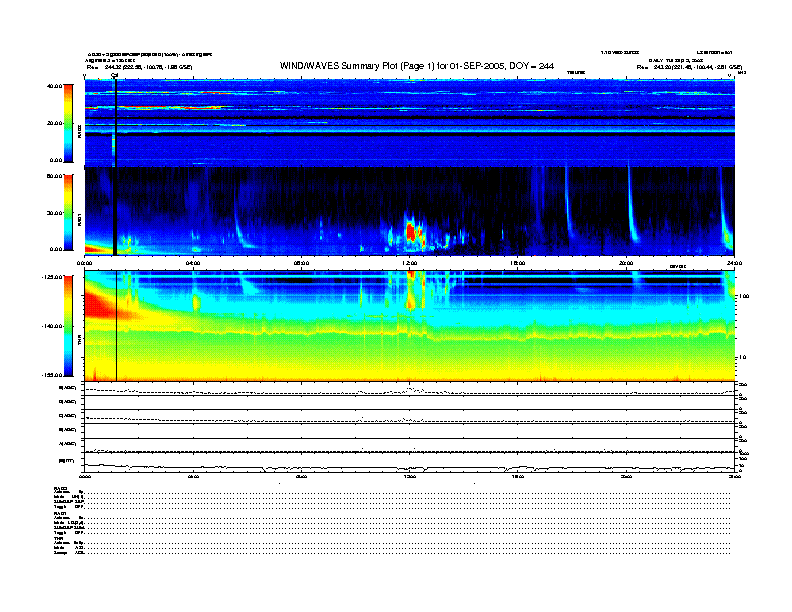Image resolution: width=792 pixels, height=612 pixels.
Task: Click the 100 label on TNR frequency axis
Action: click(744, 296)
